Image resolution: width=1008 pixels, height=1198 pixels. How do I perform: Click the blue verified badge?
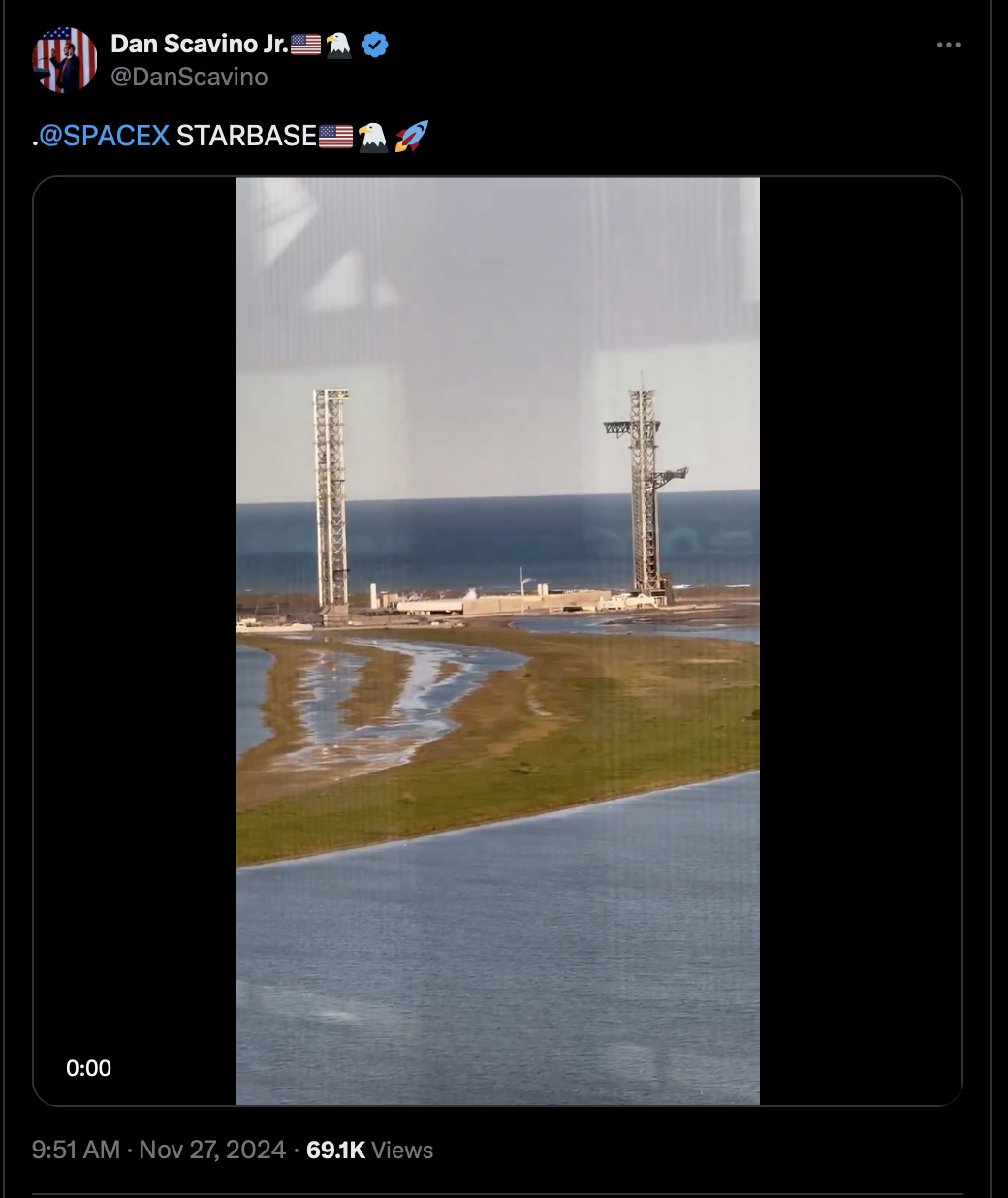pyautogui.click(x=375, y=44)
